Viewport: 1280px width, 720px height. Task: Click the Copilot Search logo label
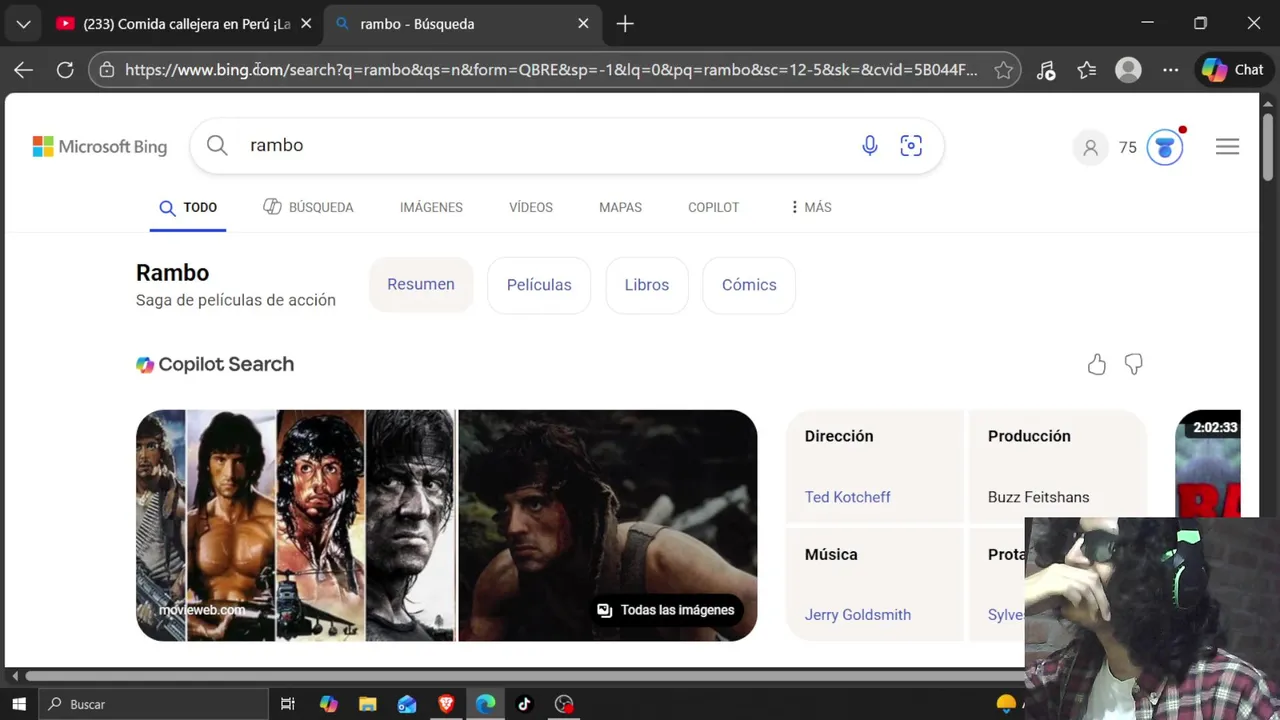click(215, 364)
